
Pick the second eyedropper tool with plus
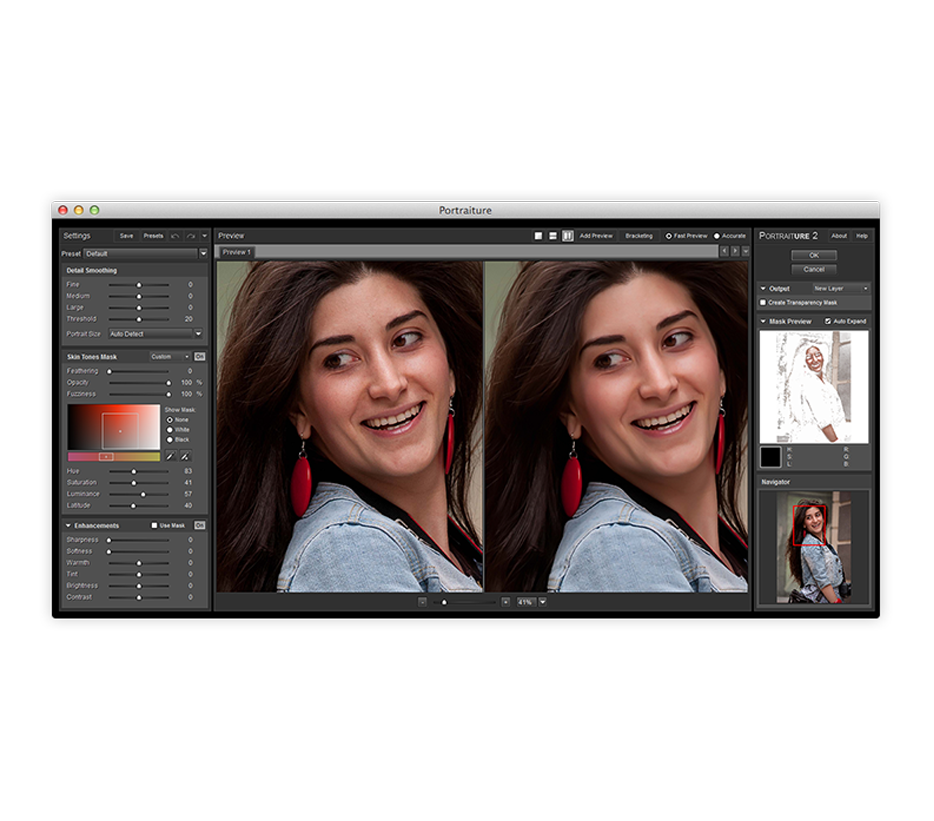pyautogui.click(x=185, y=456)
